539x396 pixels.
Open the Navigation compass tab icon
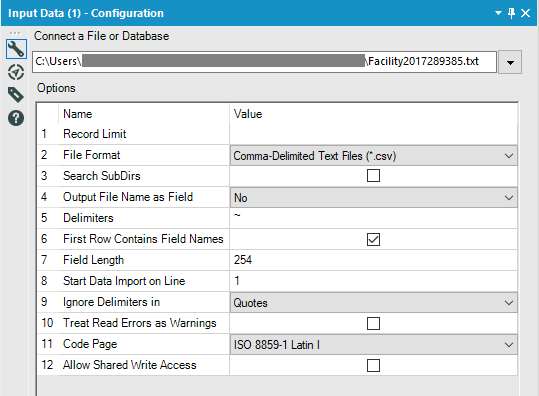click(16, 72)
